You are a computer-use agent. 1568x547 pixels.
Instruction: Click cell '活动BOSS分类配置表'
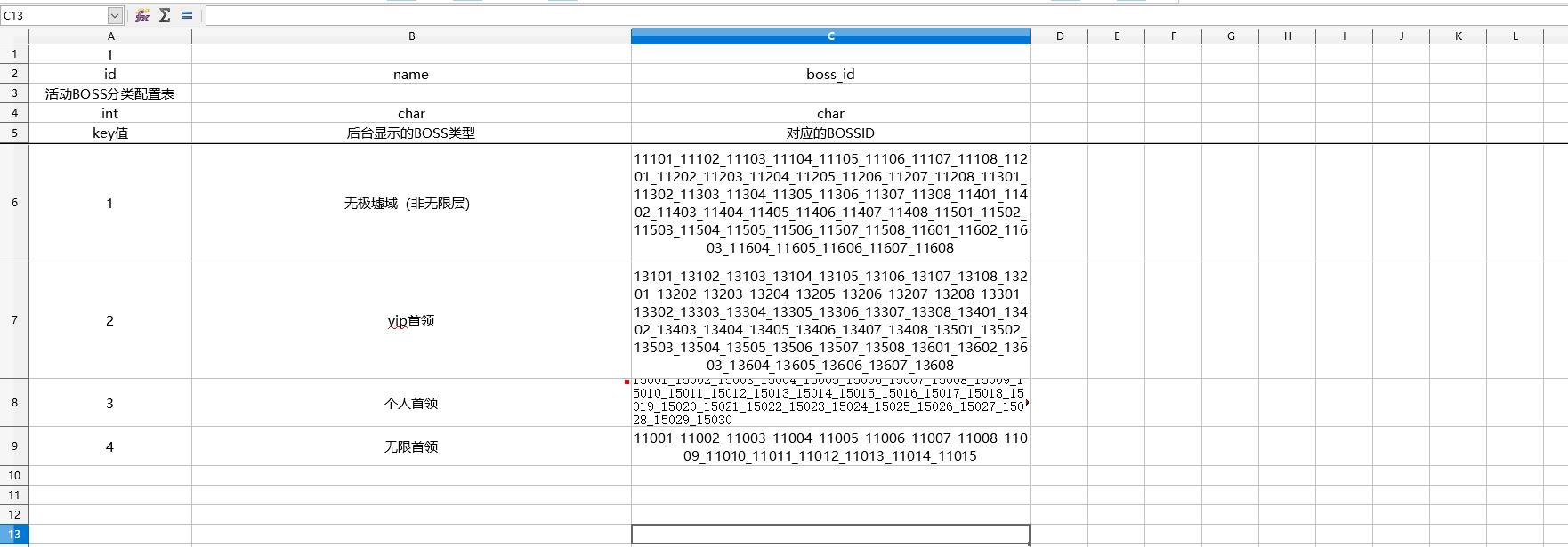[110, 93]
